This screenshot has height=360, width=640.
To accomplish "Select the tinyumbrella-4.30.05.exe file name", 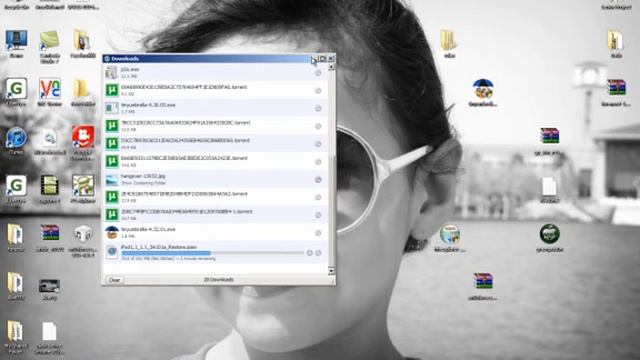I will (148, 105).
